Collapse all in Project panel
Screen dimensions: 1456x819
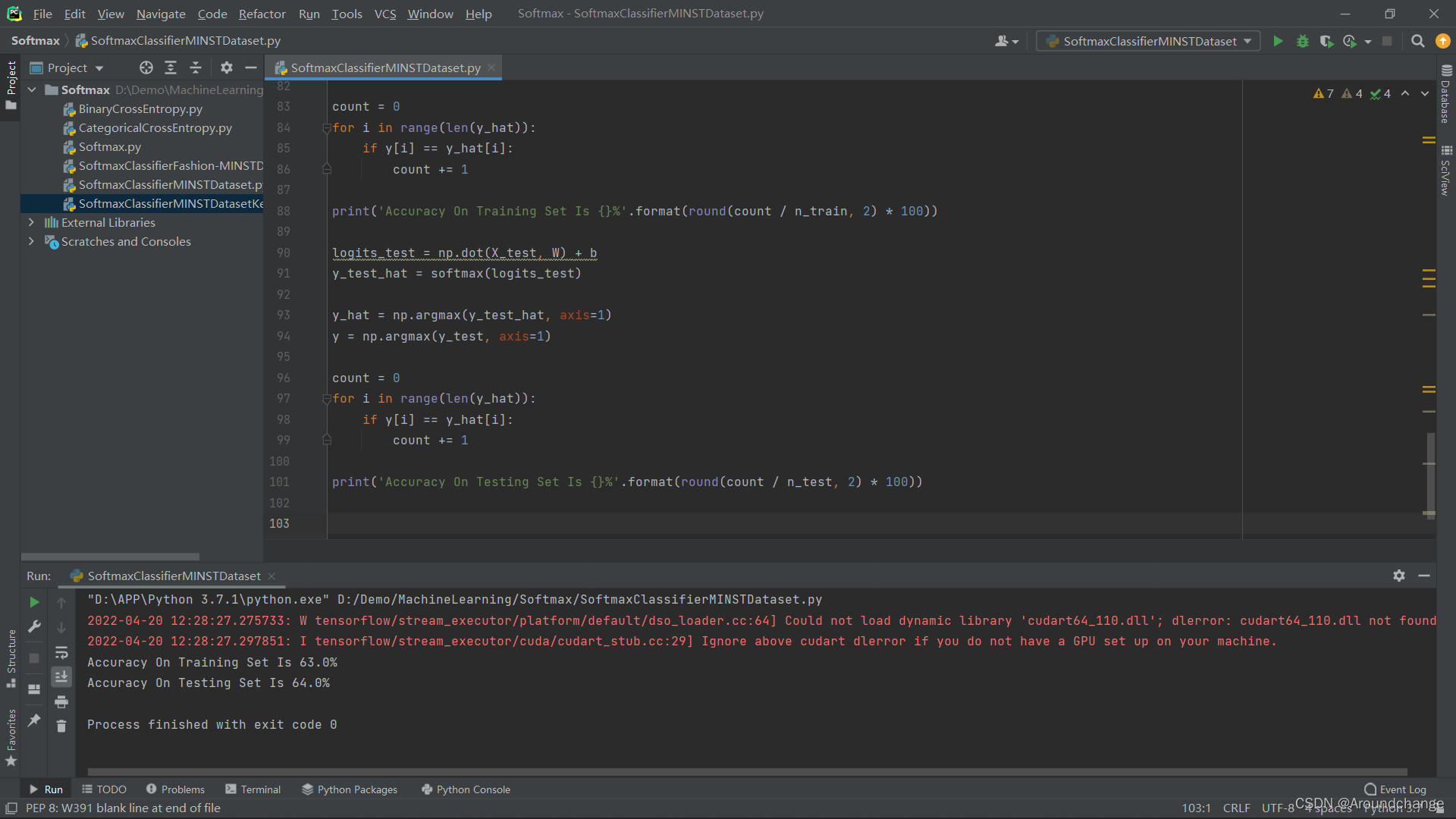[x=196, y=68]
